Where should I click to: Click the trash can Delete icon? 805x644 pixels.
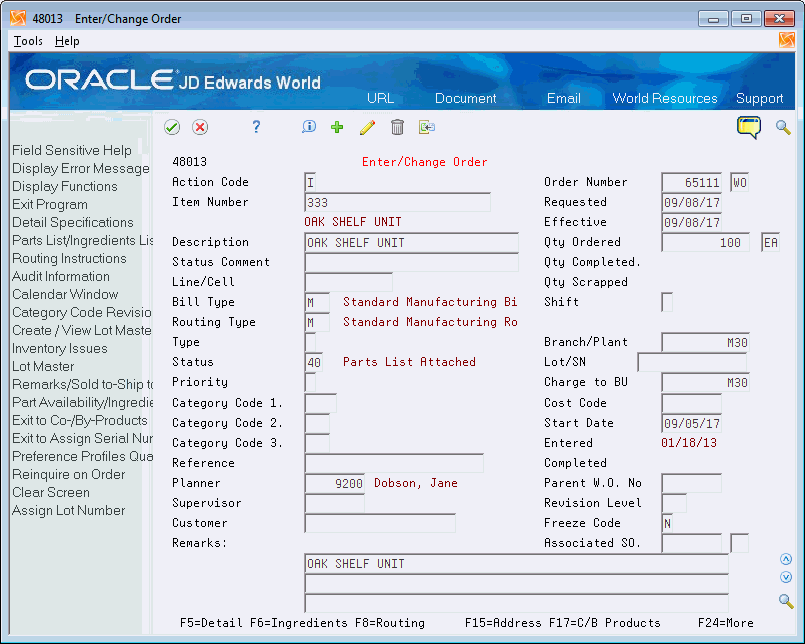[397, 127]
